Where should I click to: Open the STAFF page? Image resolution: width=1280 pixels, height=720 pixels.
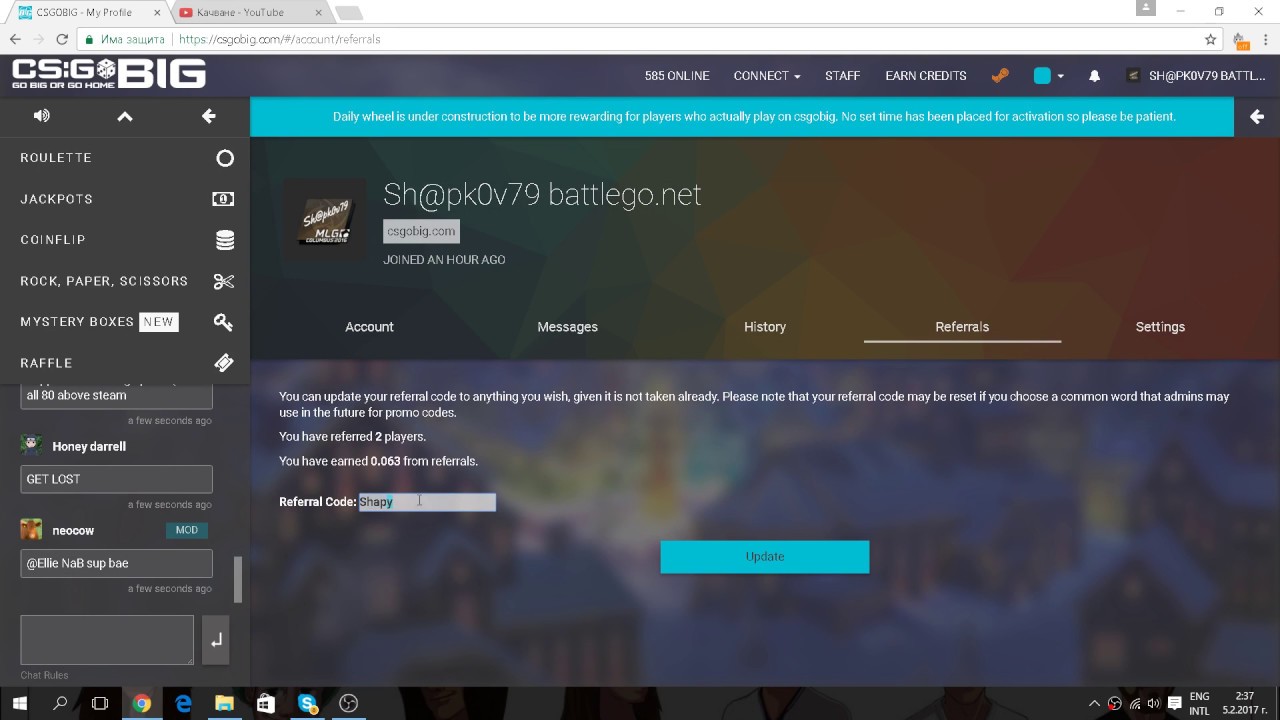coord(843,76)
